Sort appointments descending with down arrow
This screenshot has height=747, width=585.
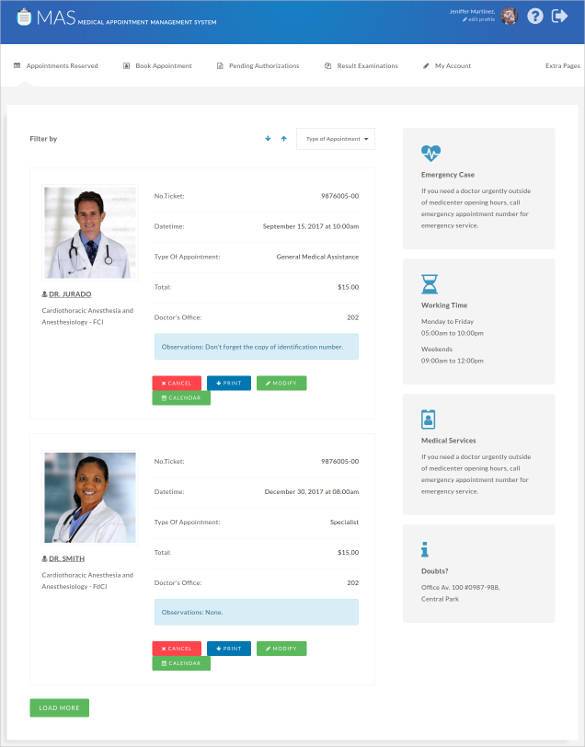coord(268,139)
